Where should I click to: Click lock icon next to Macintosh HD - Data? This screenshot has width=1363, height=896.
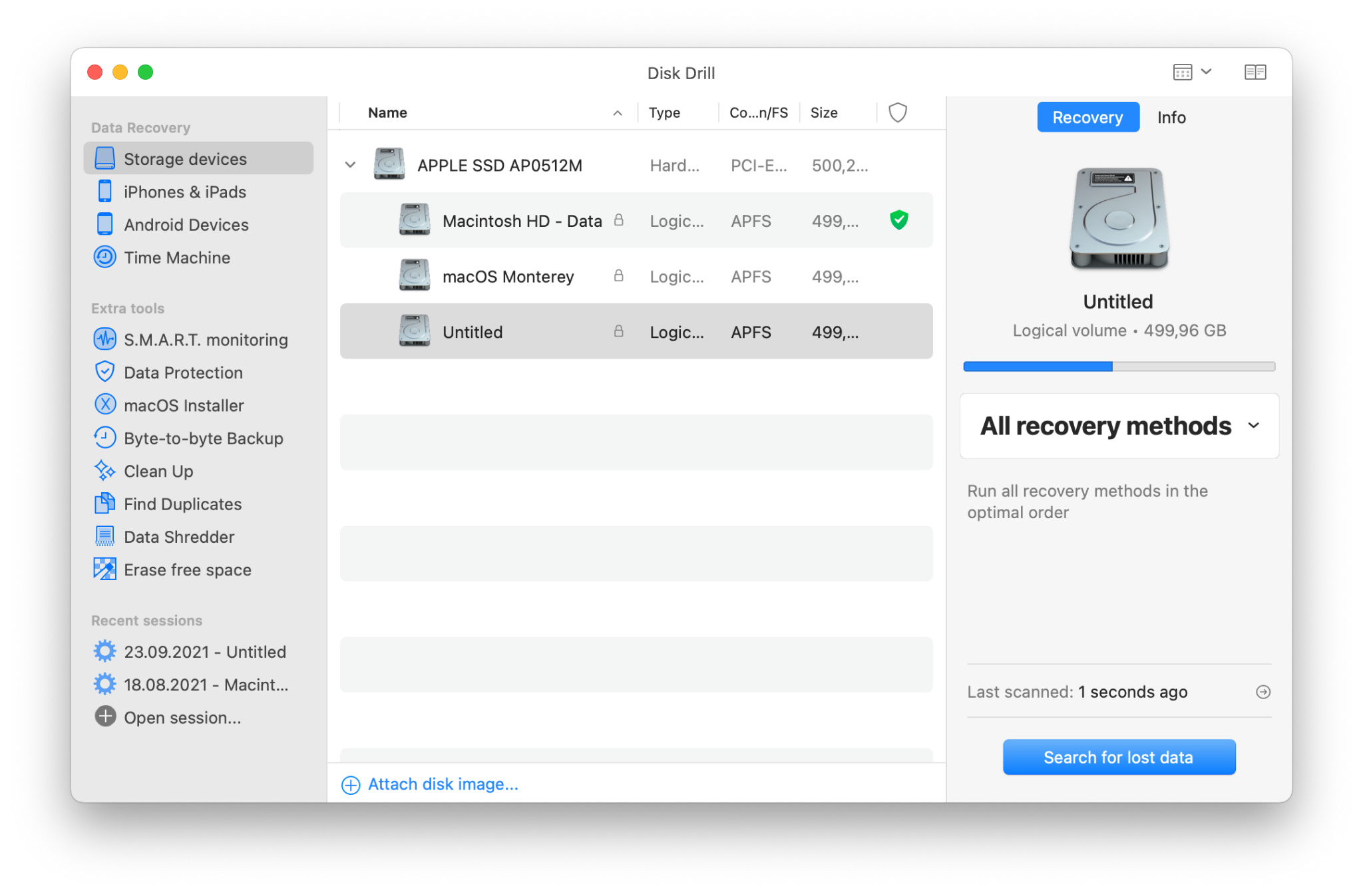[618, 220]
